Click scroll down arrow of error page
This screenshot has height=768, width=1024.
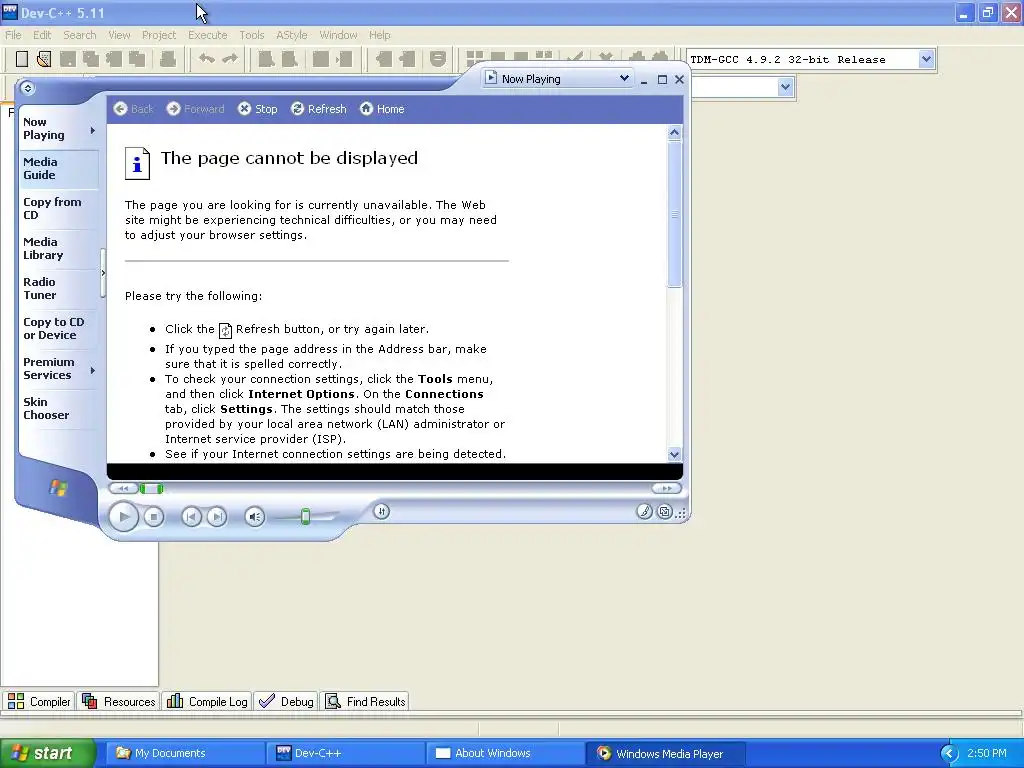[675, 455]
